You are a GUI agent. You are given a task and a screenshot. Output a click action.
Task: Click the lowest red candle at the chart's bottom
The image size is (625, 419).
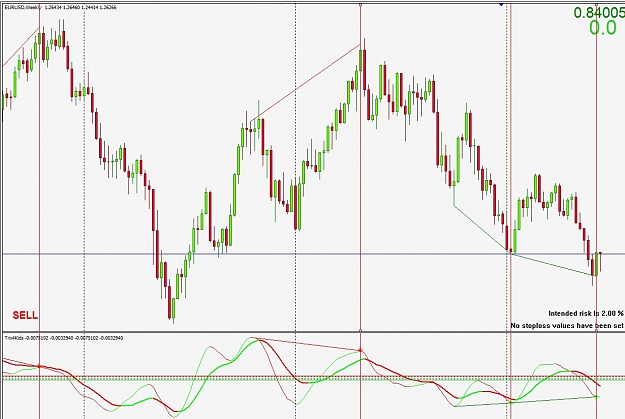coord(169,302)
